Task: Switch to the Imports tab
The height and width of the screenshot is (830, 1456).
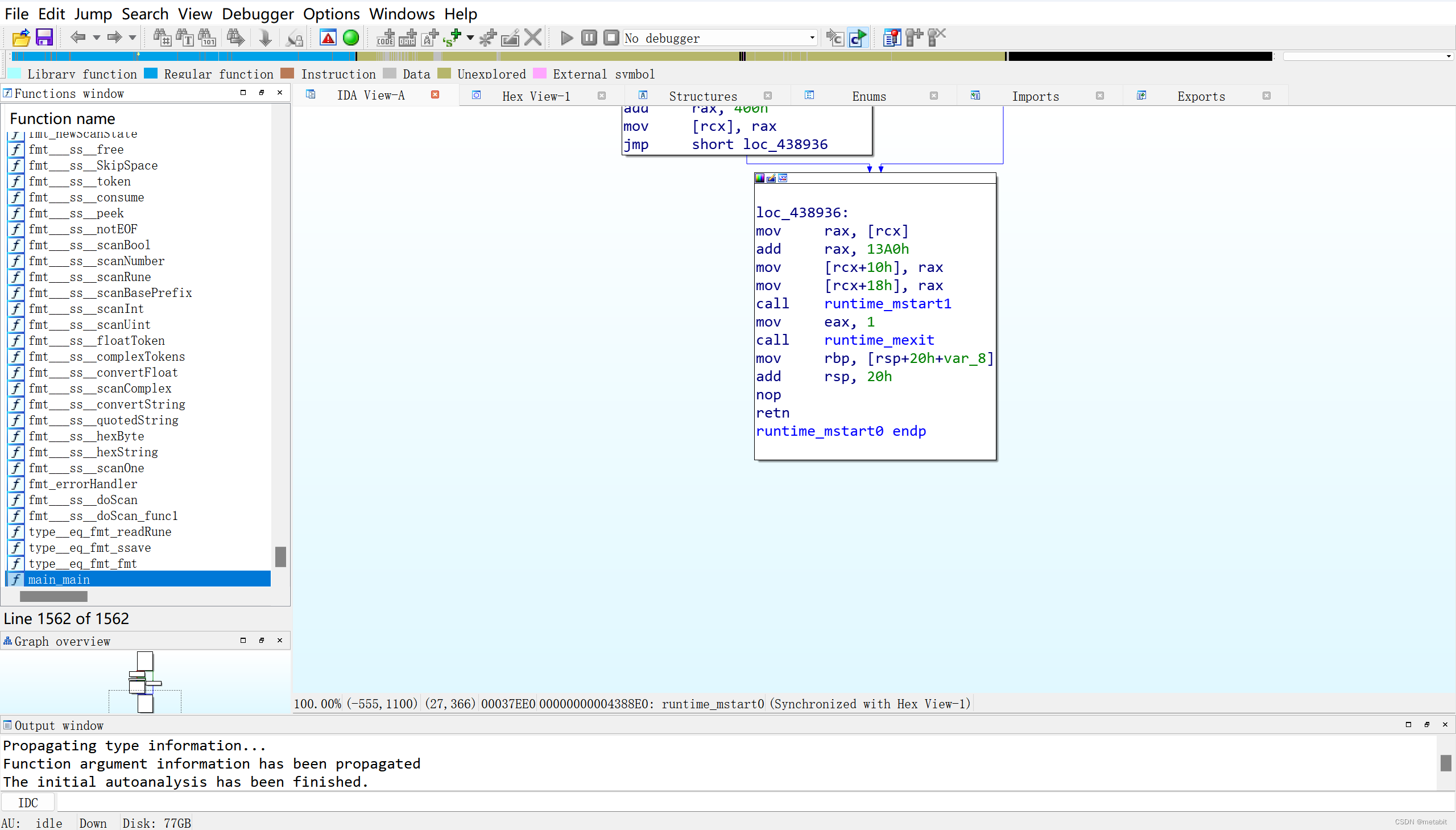Action: [x=1035, y=96]
